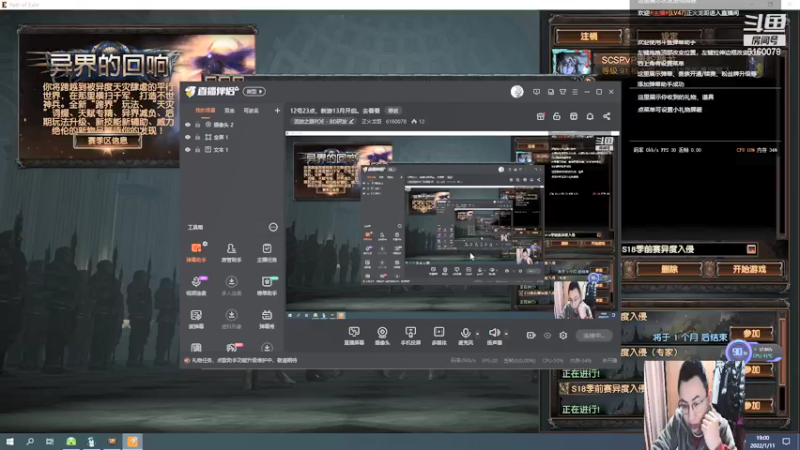Open Windows notification center

coord(786,441)
